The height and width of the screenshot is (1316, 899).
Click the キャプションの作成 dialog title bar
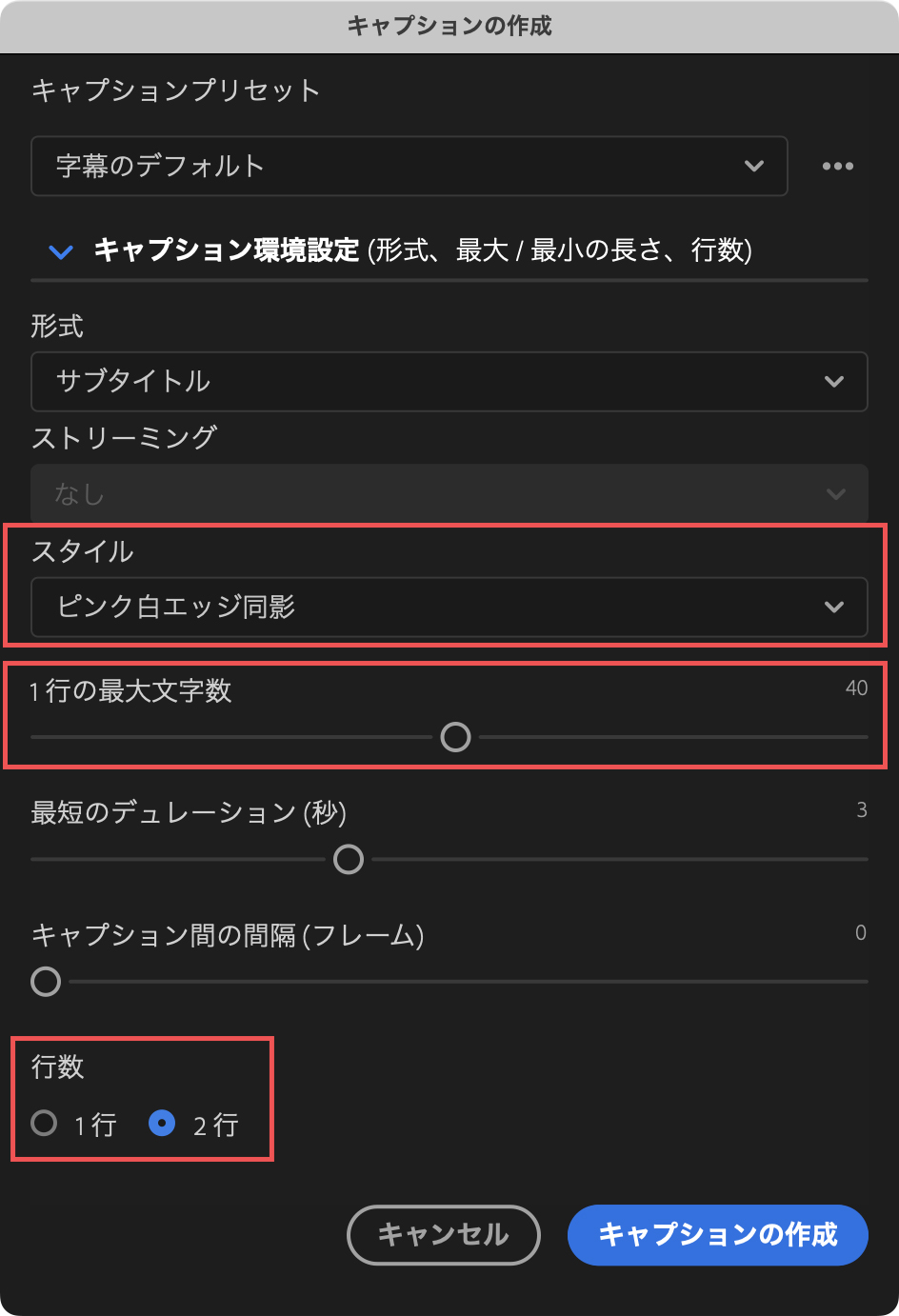pos(449,28)
